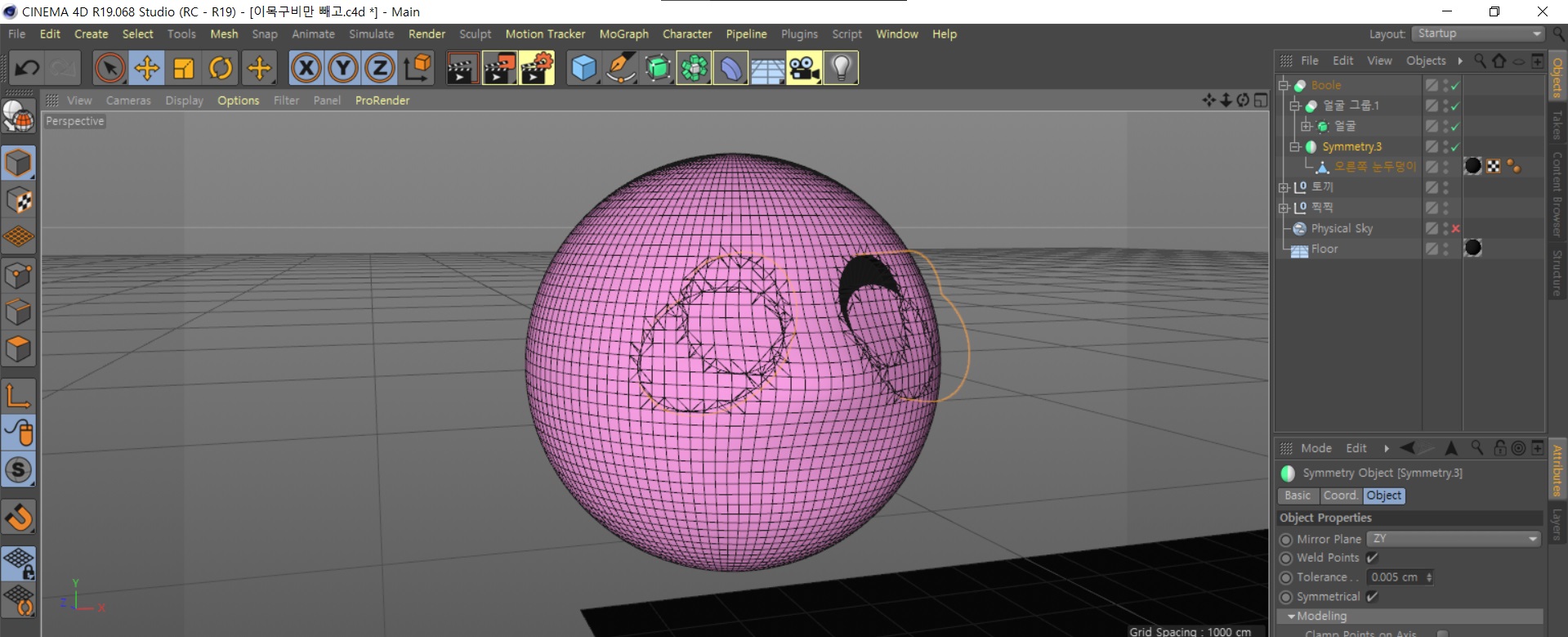Viewport: 1568px width, 637px height.
Task: Collapse the Symmetry.3 node
Action: coord(1294,146)
